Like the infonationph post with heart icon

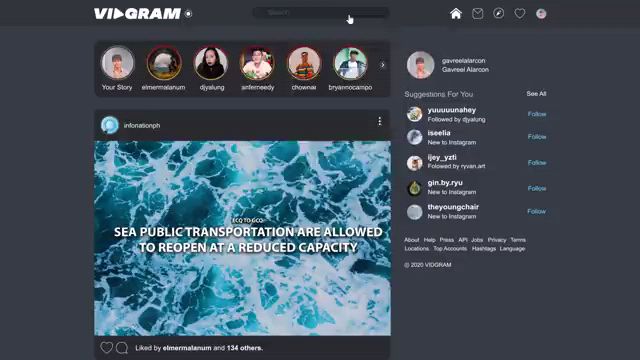107,347
